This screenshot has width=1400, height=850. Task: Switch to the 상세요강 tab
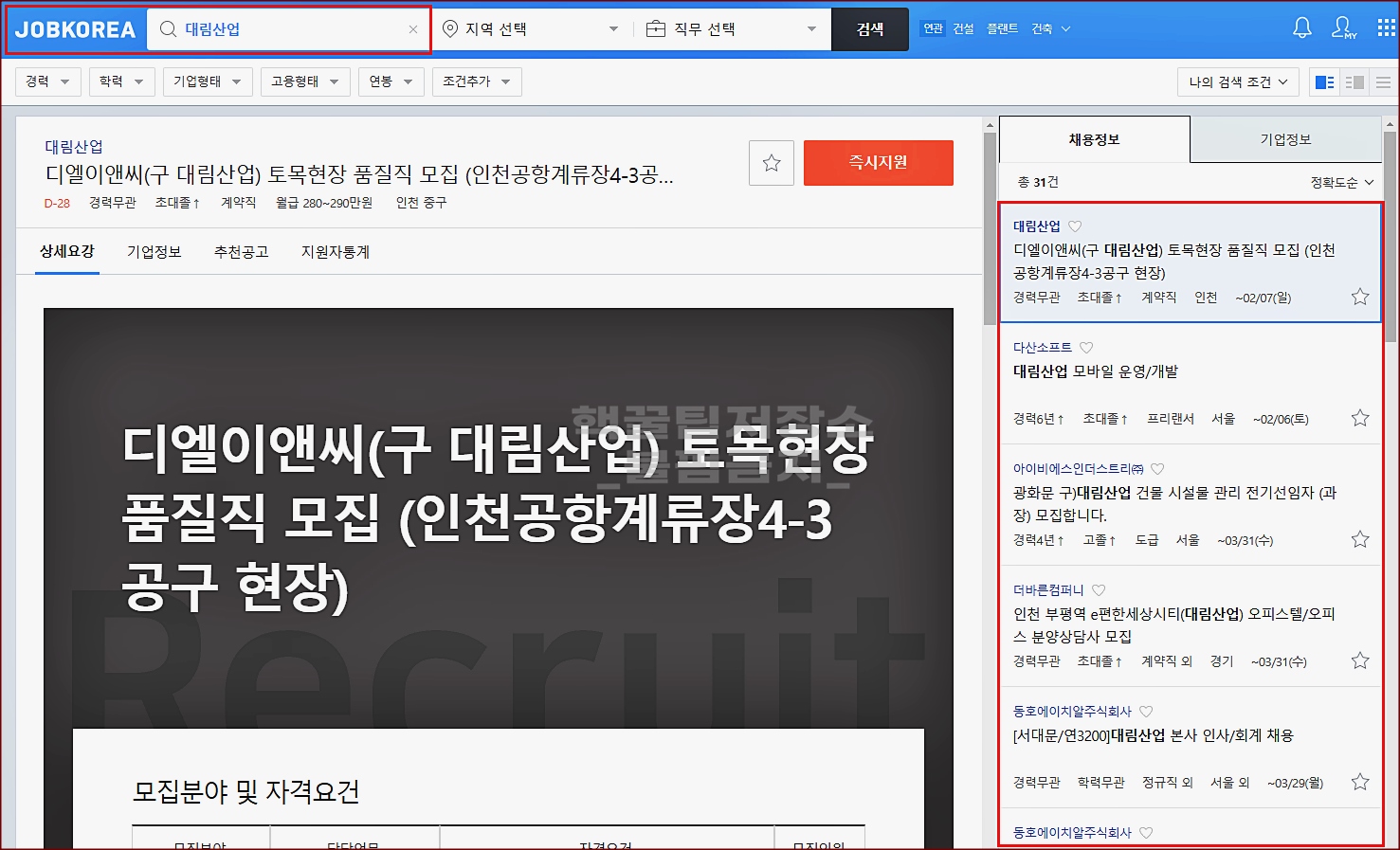(67, 252)
